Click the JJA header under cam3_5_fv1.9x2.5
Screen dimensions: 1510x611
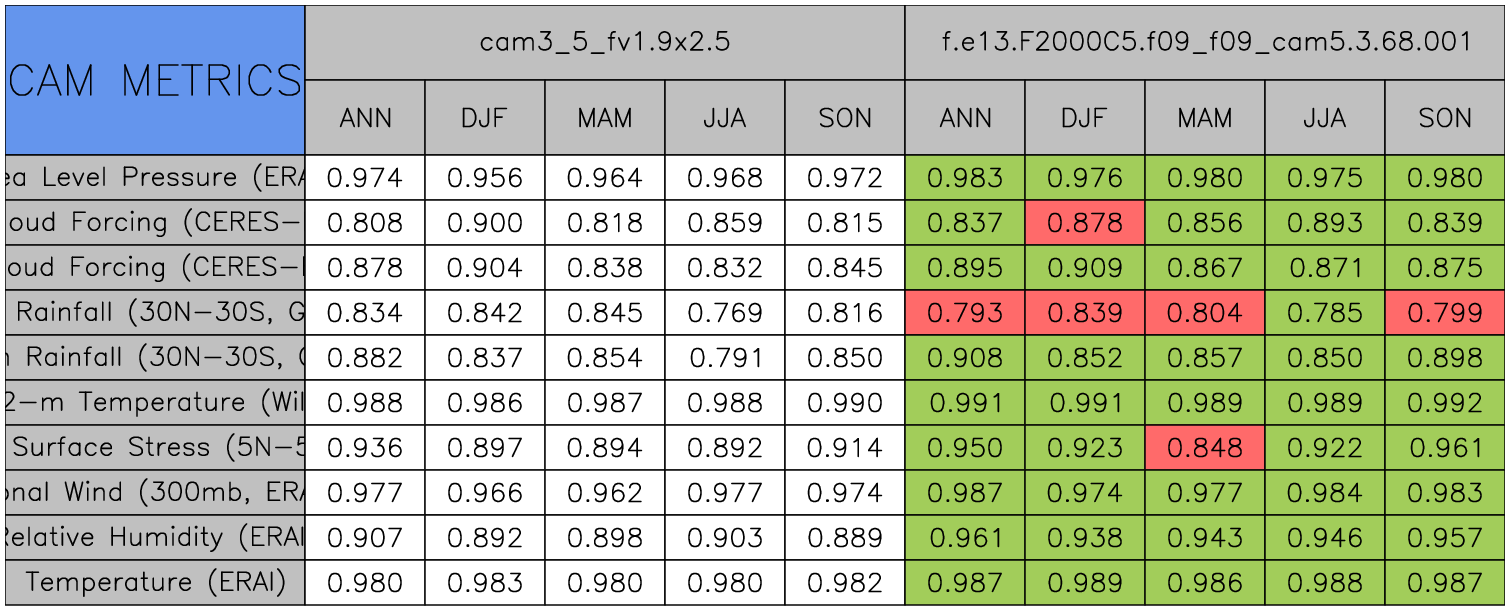click(x=725, y=118)
